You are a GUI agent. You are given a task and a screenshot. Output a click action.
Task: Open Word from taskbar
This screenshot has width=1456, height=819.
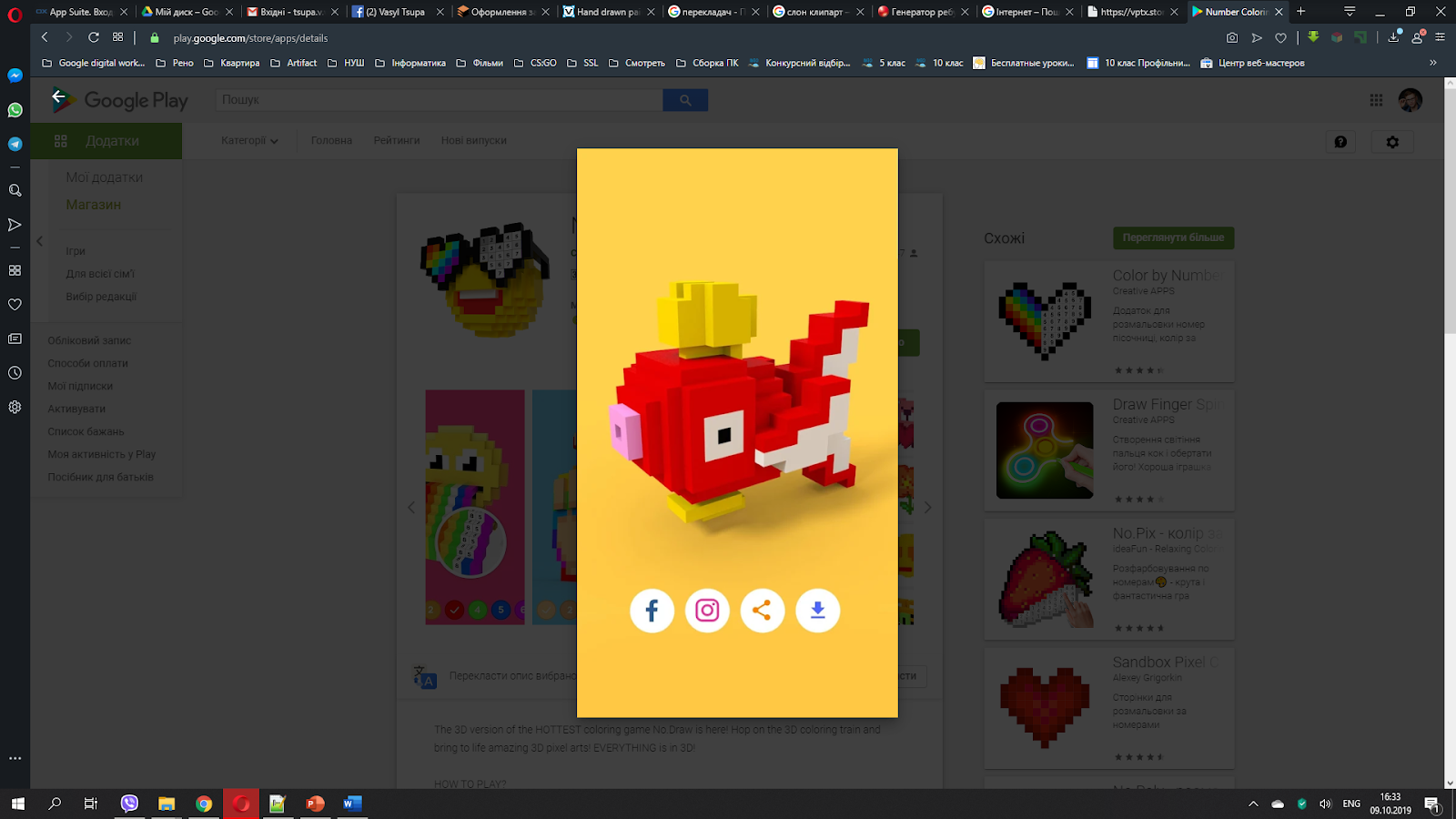point(352,804)
